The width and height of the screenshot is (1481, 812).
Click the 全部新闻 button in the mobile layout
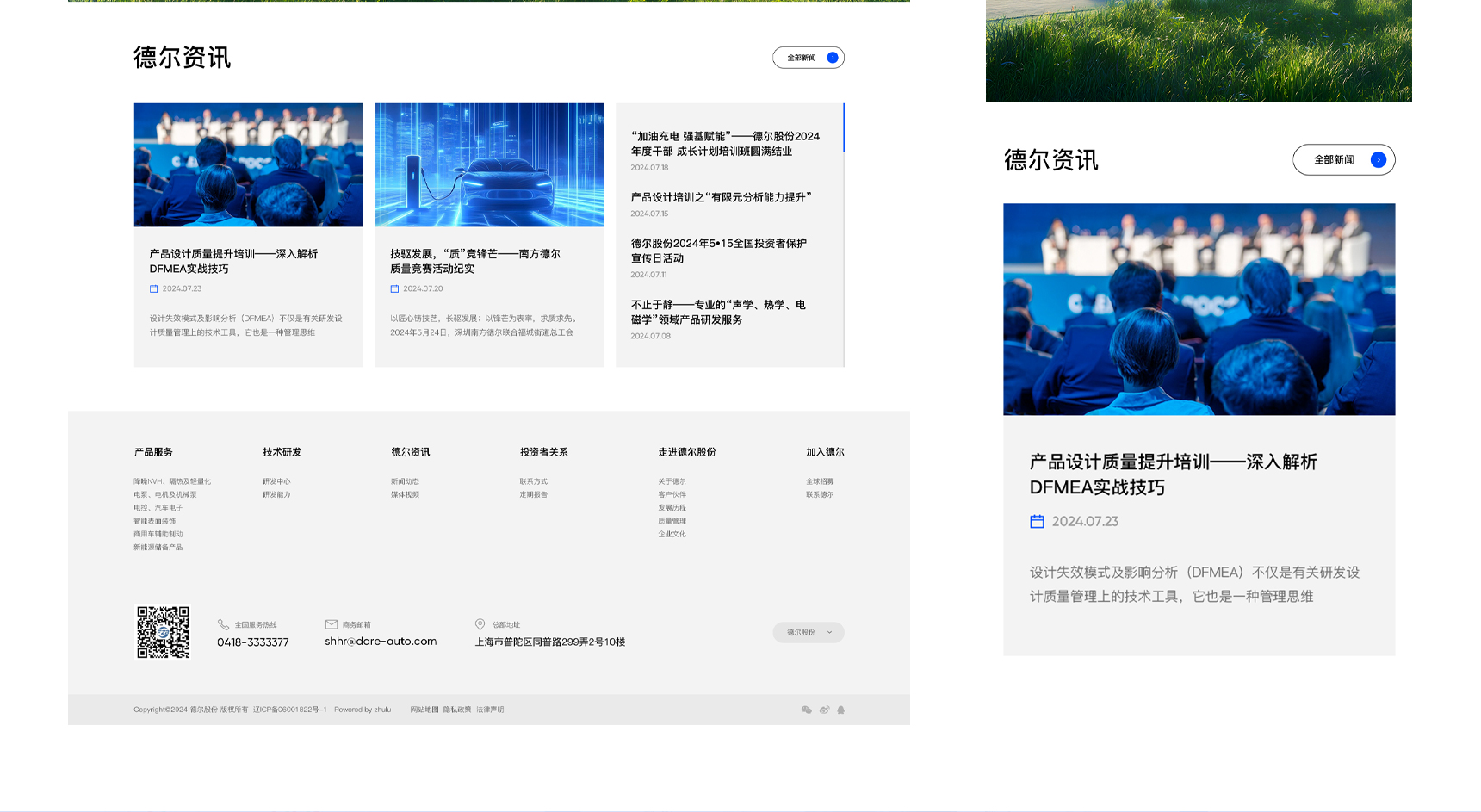1344,159
